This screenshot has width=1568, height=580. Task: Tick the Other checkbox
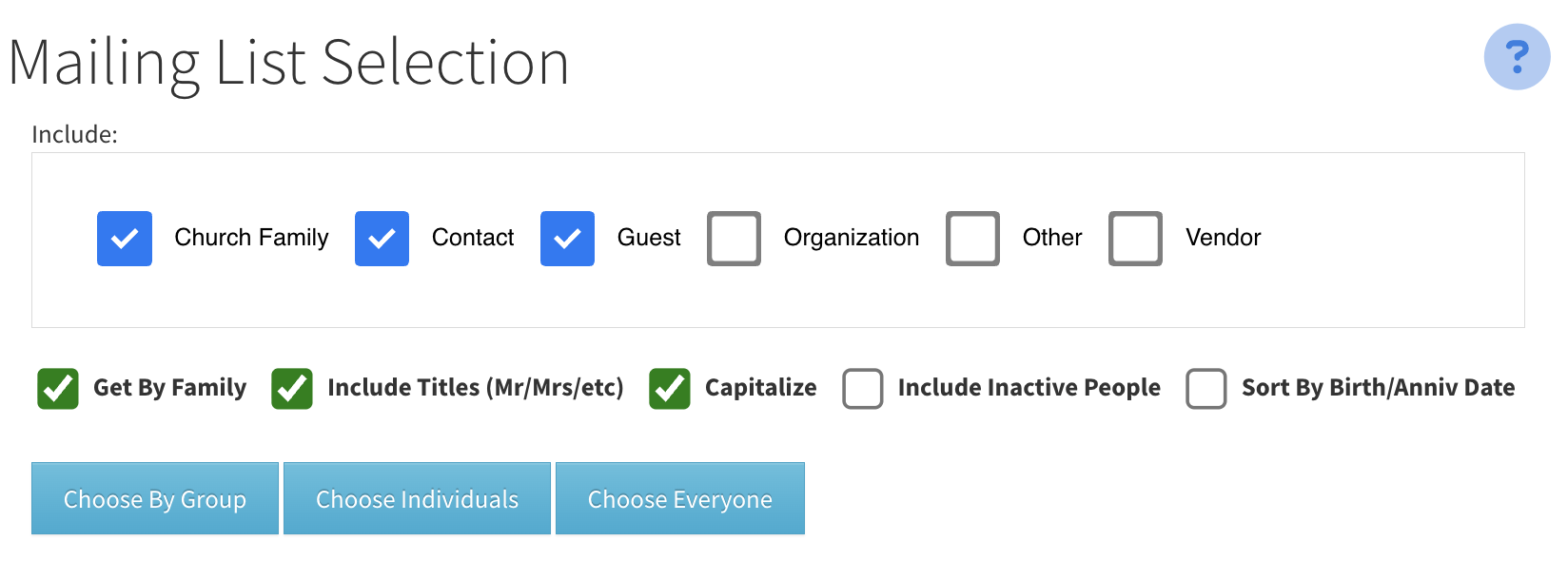[x=972, y=239]
